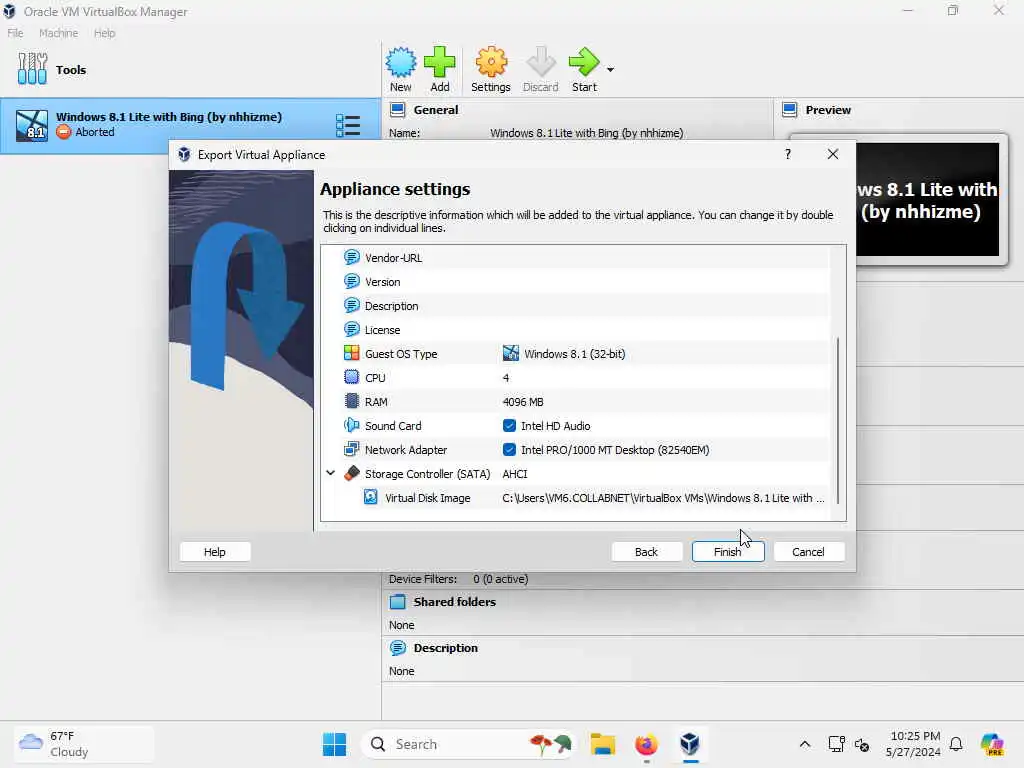The width and height of the screenshot is (1024, 768).
Task: Click the appliance settings list scrollbar
Action: coord(838,421)
